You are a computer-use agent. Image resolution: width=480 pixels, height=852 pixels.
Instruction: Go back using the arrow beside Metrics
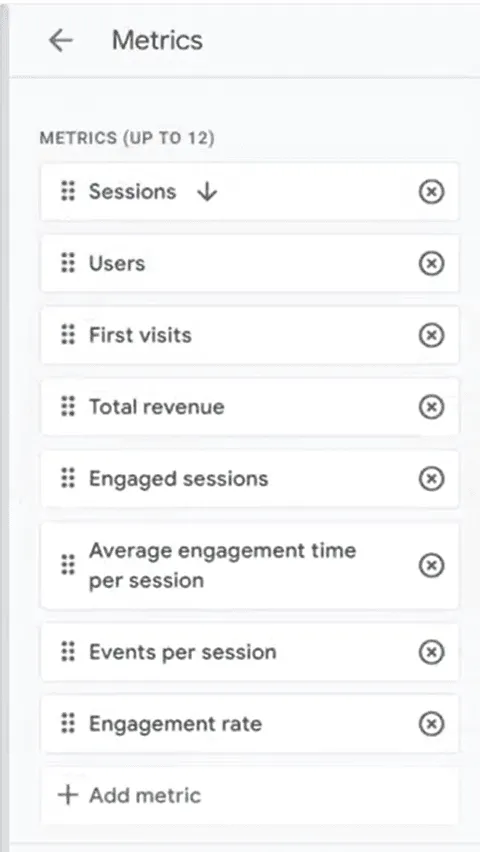pos(60,40)
